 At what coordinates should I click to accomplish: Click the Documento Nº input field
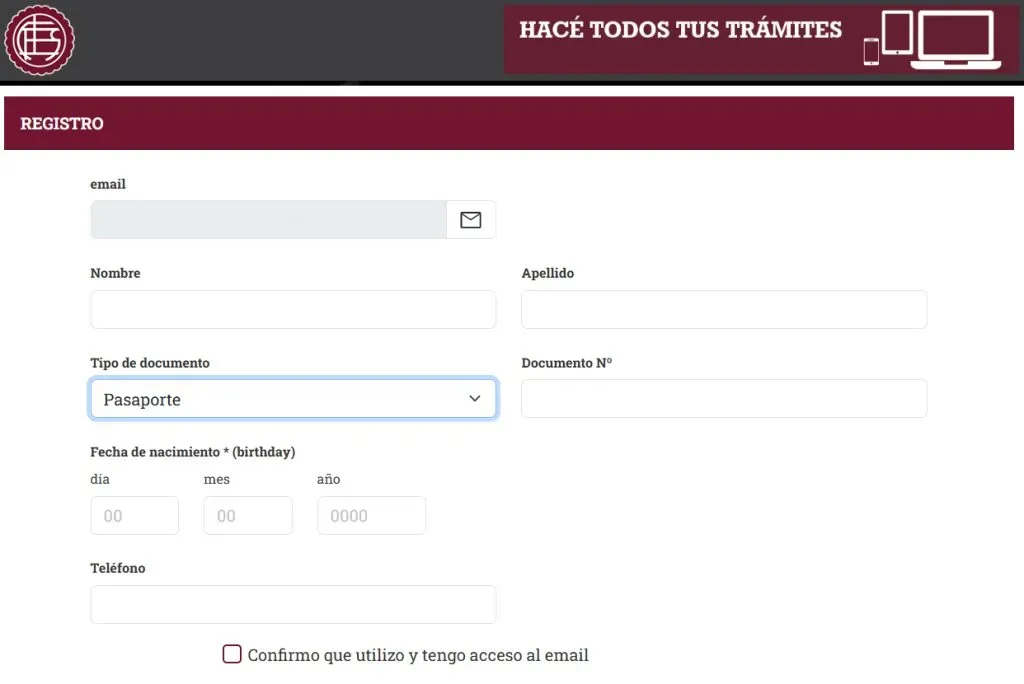pos(723,398)
